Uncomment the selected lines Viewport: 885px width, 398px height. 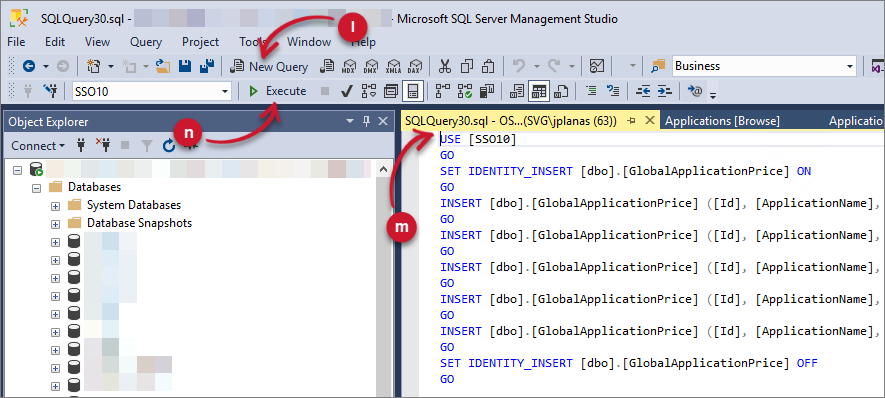612,91
